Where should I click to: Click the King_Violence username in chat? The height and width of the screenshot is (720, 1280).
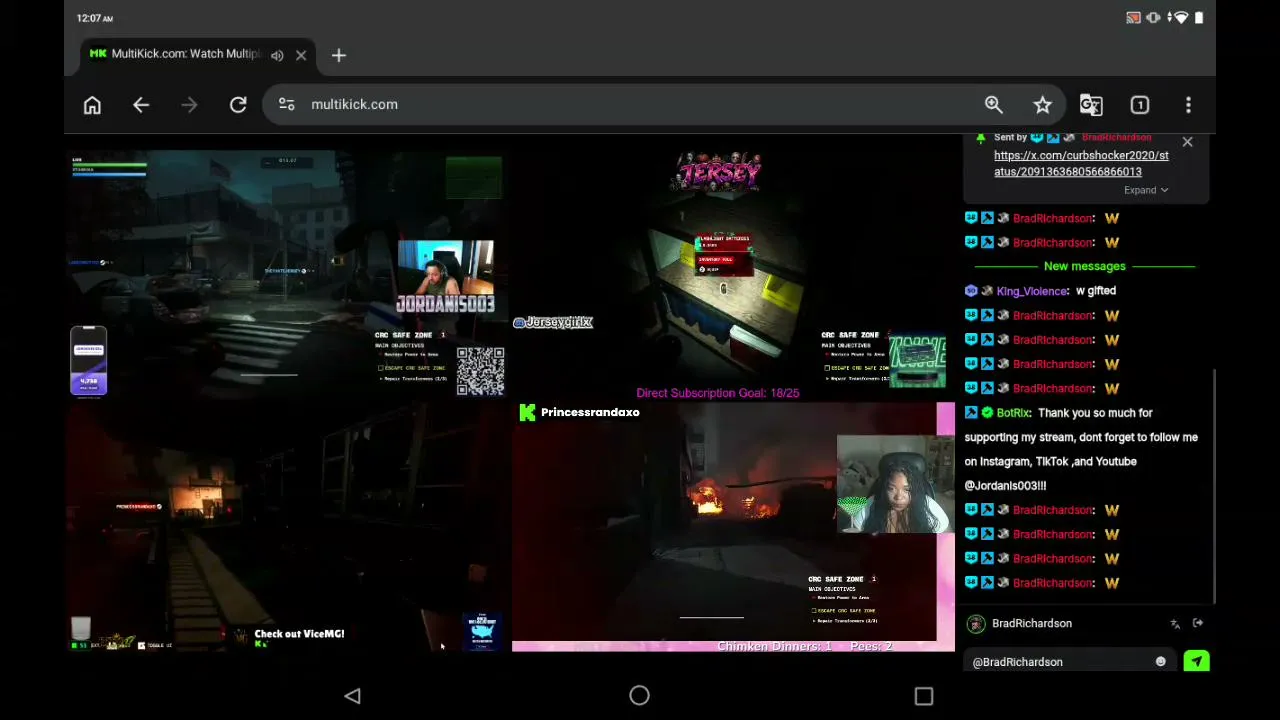coord(1032,291)
